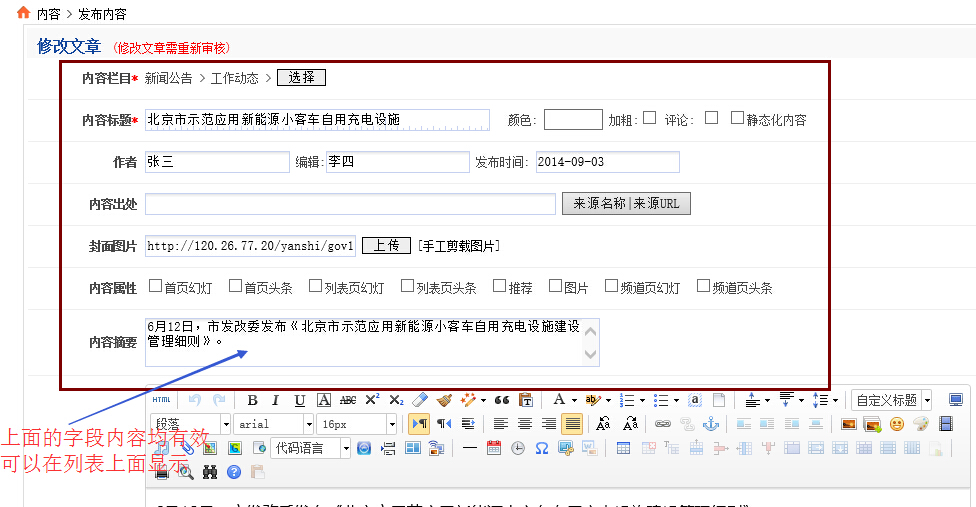Click the superscript icon
This screenshot has height=507, width=976.
click(372, 400)
